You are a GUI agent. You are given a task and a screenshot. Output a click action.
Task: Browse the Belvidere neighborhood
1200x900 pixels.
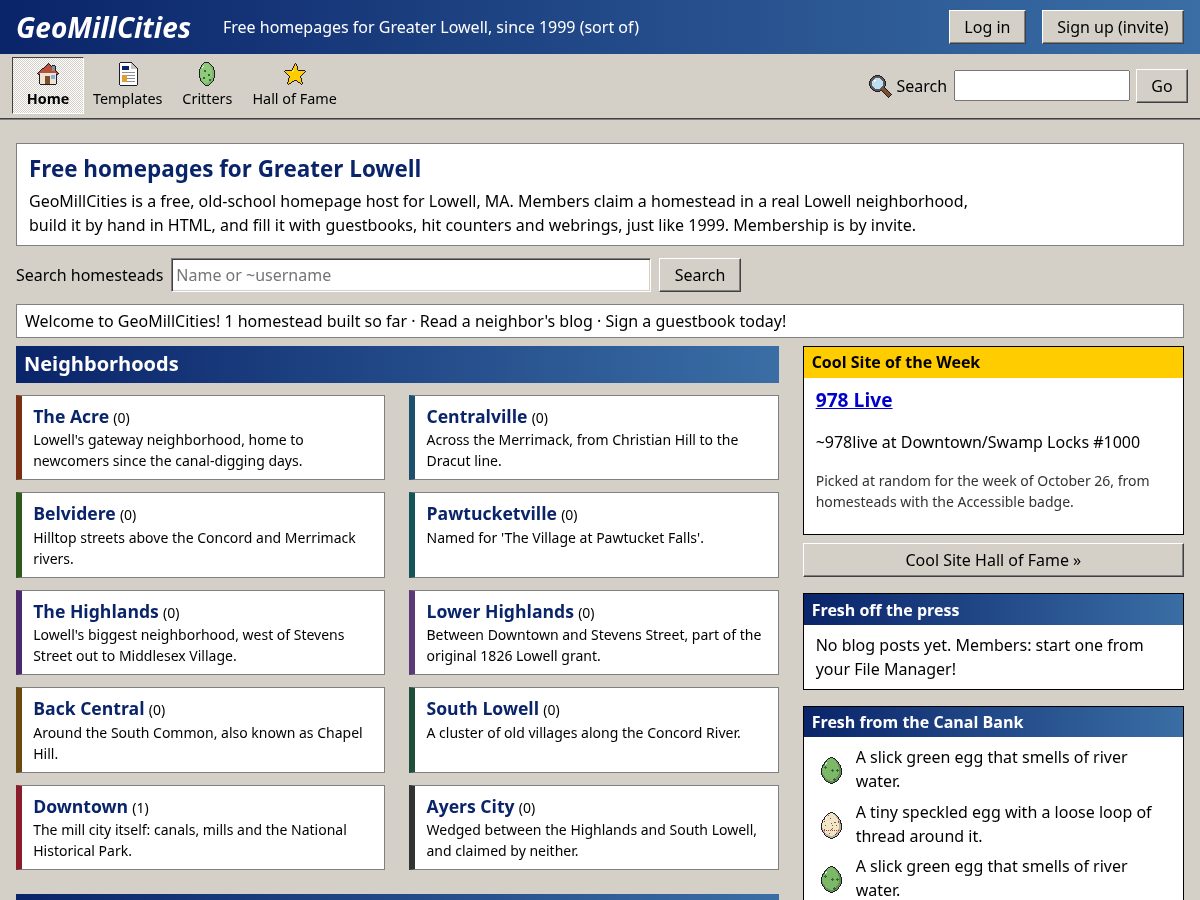pyautogui.click(x=74, y=514)
